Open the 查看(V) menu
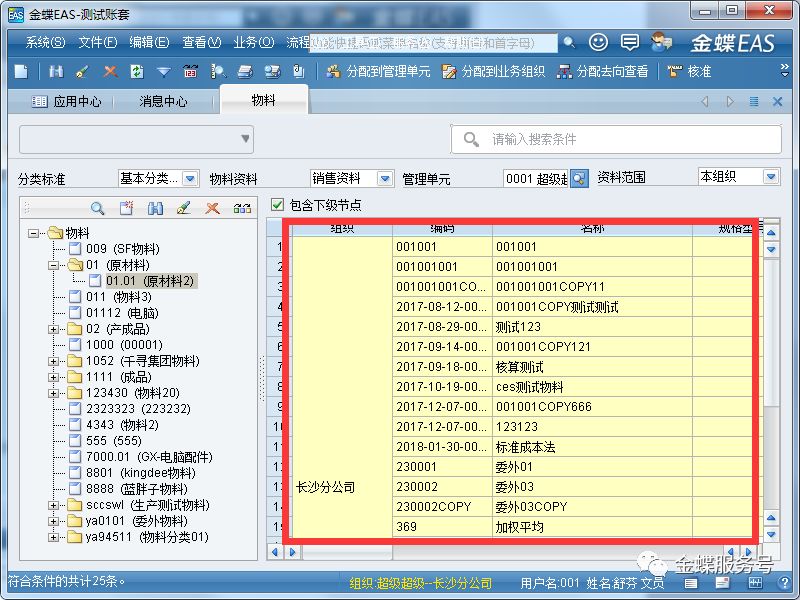Screen dimensions: 800x600 click(202, 42)
